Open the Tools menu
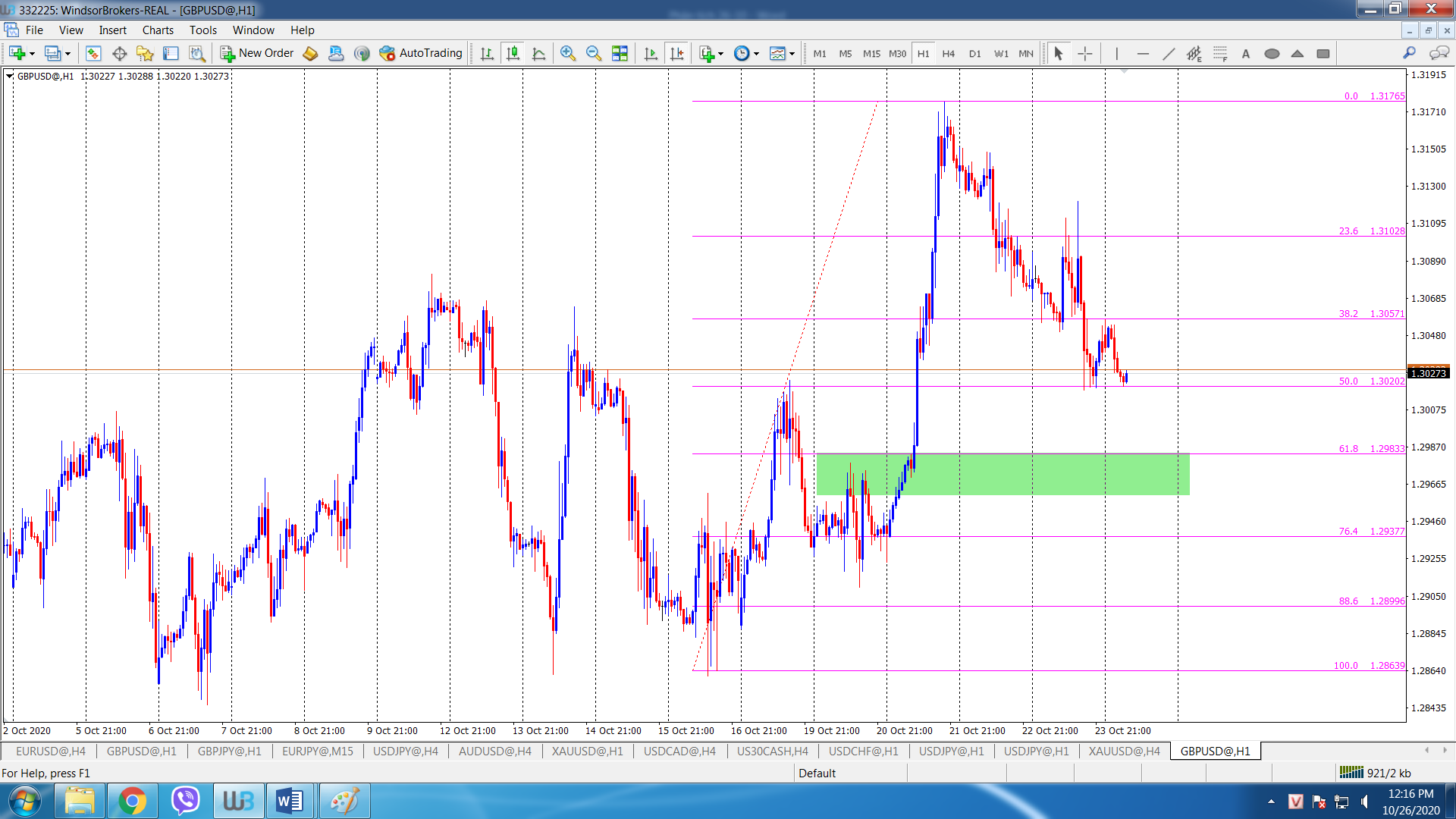 click(203, 30)
